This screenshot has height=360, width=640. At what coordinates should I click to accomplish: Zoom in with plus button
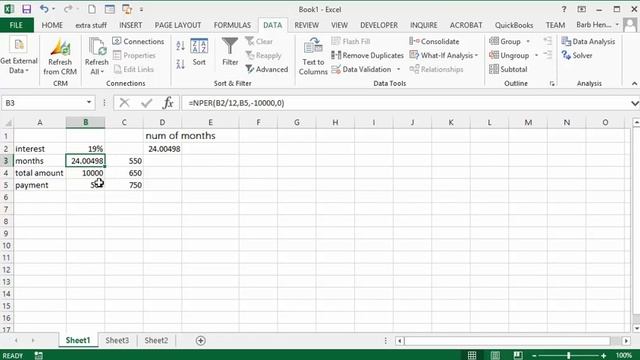(603, 356)
